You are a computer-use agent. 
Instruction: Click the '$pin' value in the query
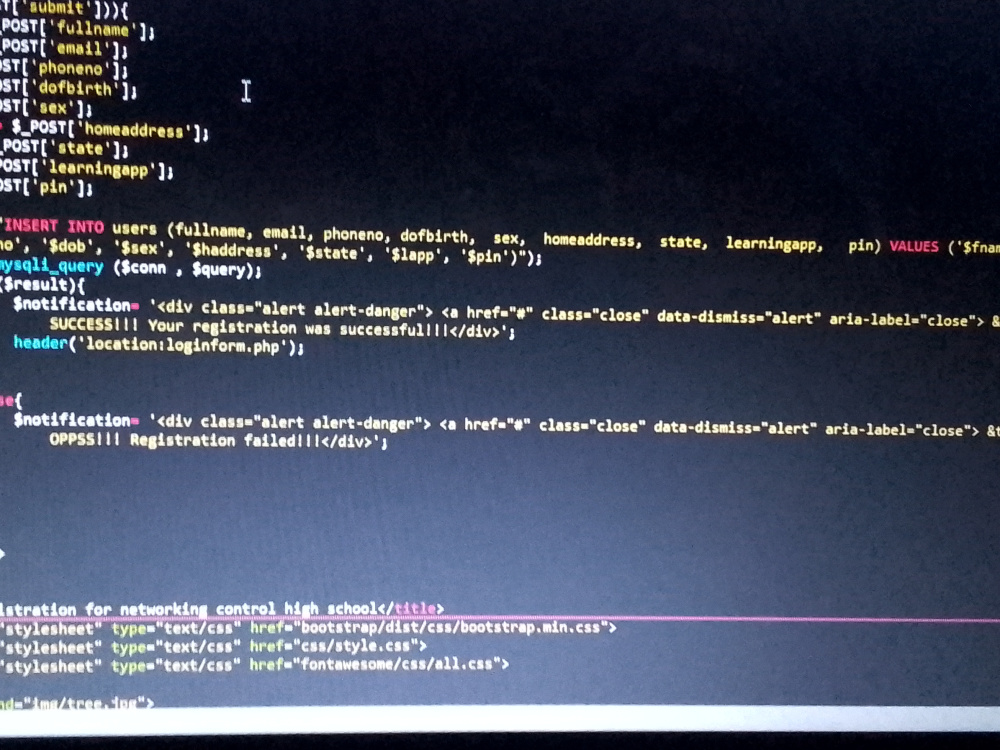[485, 256]
